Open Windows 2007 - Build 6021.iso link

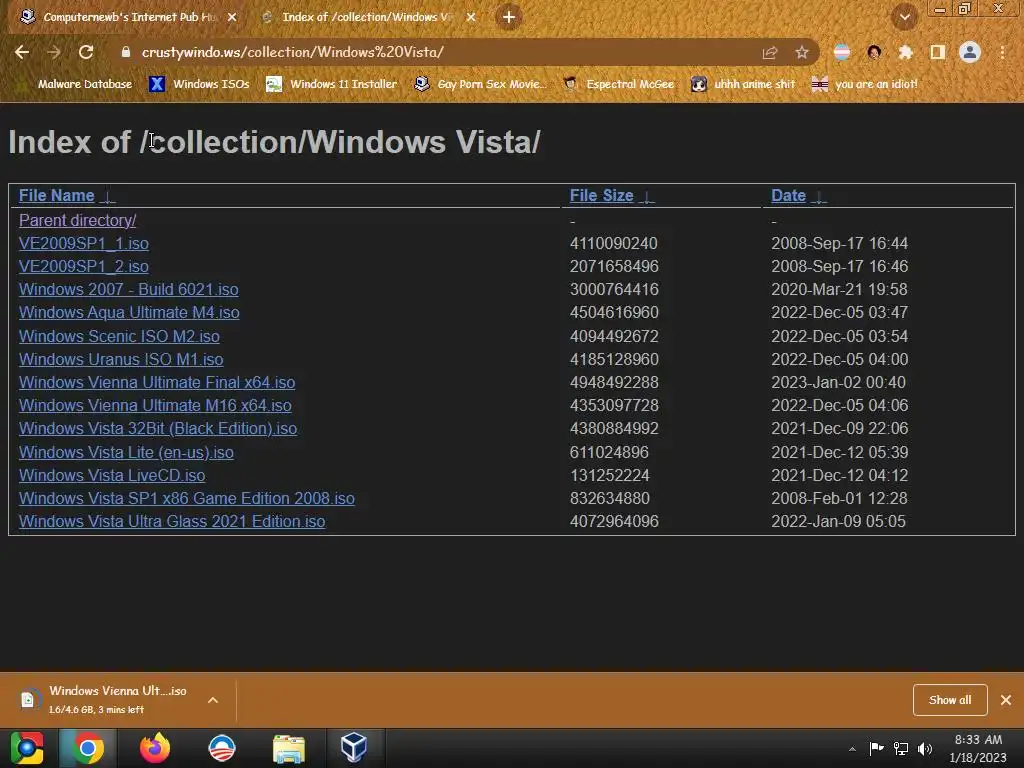pyautogui.click(x=129, y=289)
